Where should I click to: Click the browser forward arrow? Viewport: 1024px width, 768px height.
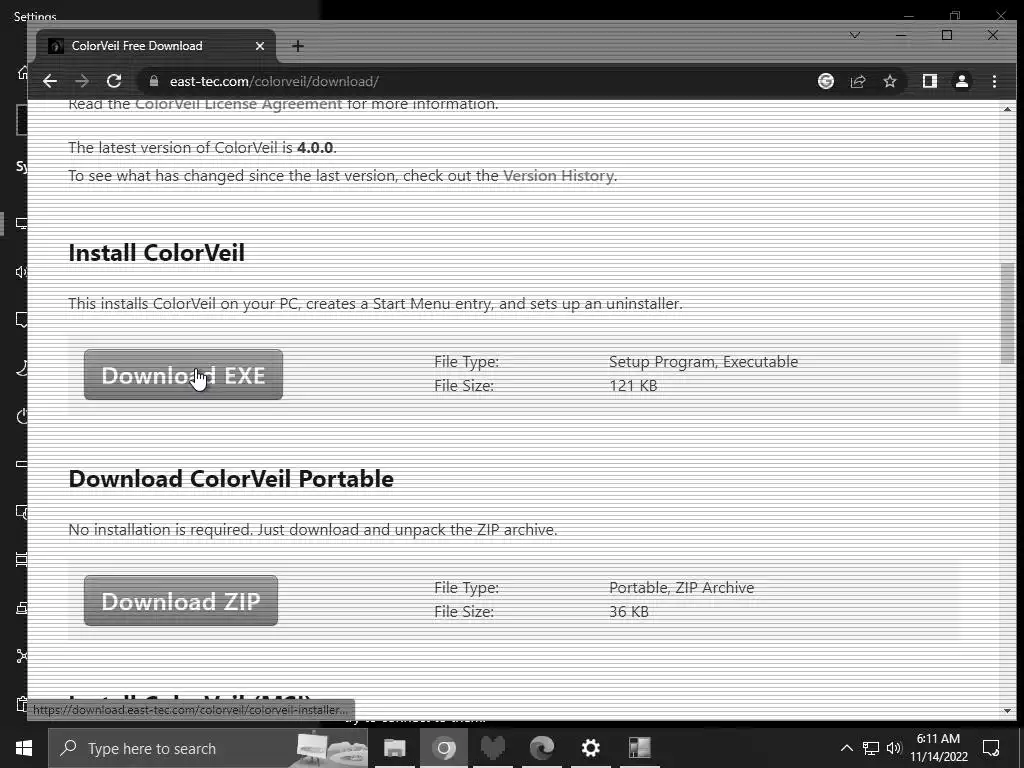82,81
